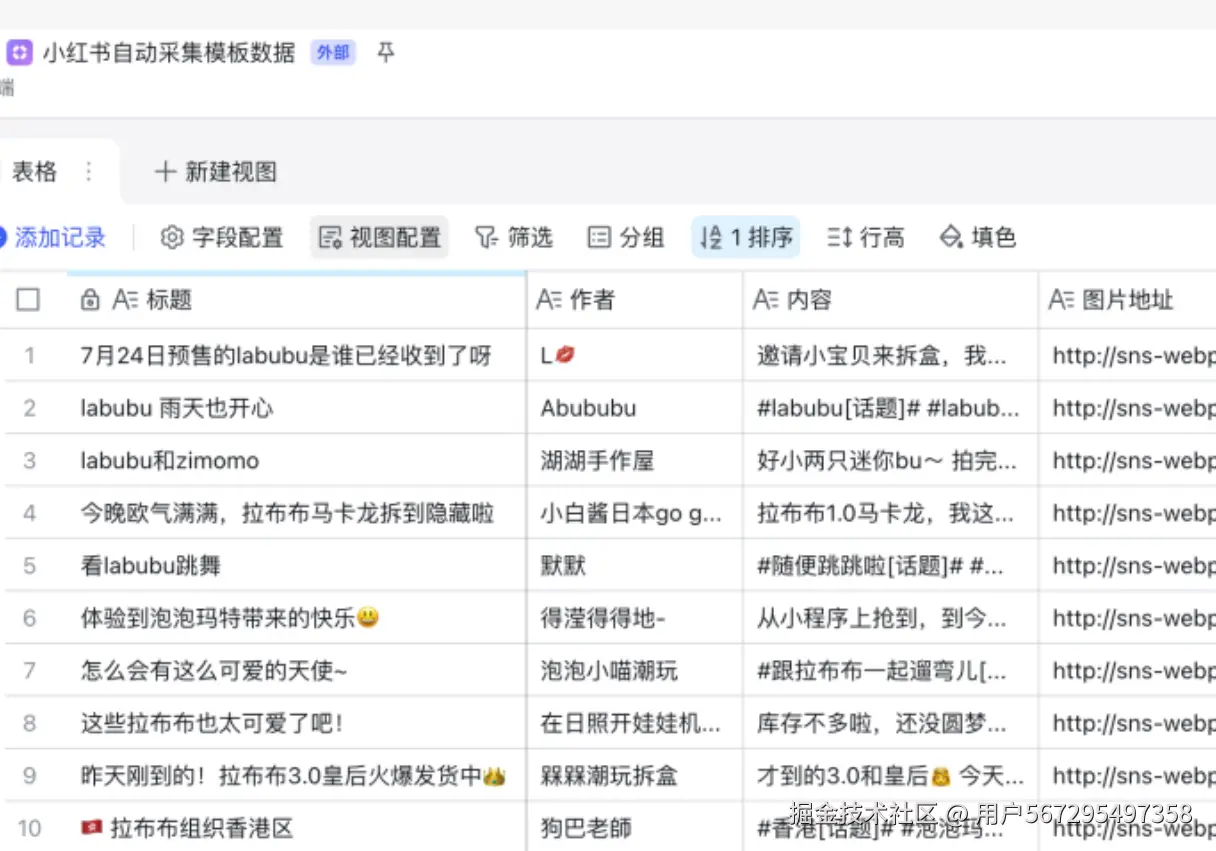Image resolution: width=1216 pixels, height=851 pixels.
Task: Click title cell labubu 雨天也开心
Action: pyautogui.click(x=295, y=408)
